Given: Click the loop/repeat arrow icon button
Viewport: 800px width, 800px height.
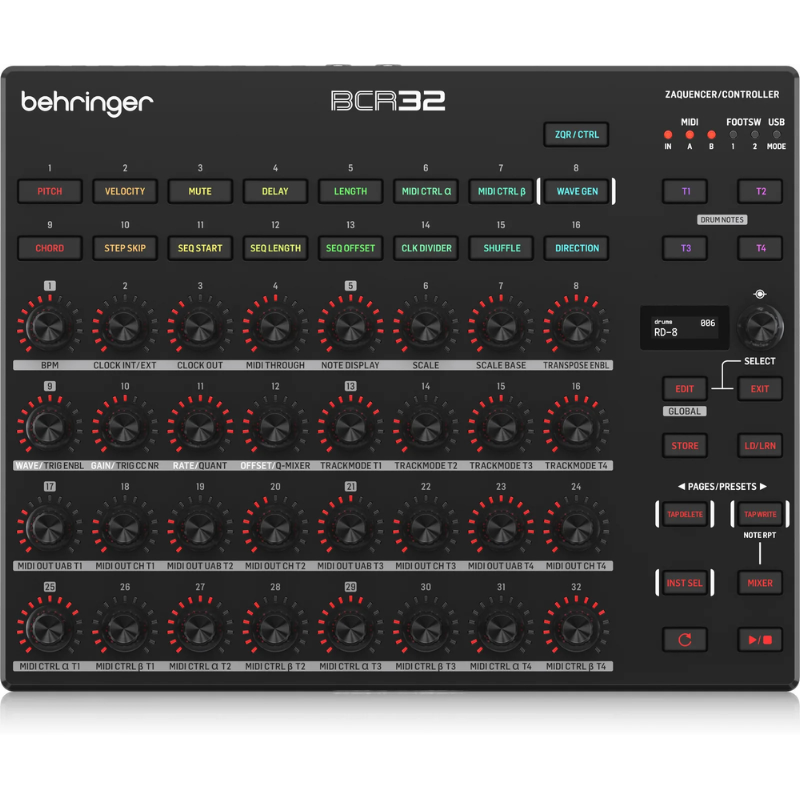Looking at the screenshot, I should [x=685, y=640].
